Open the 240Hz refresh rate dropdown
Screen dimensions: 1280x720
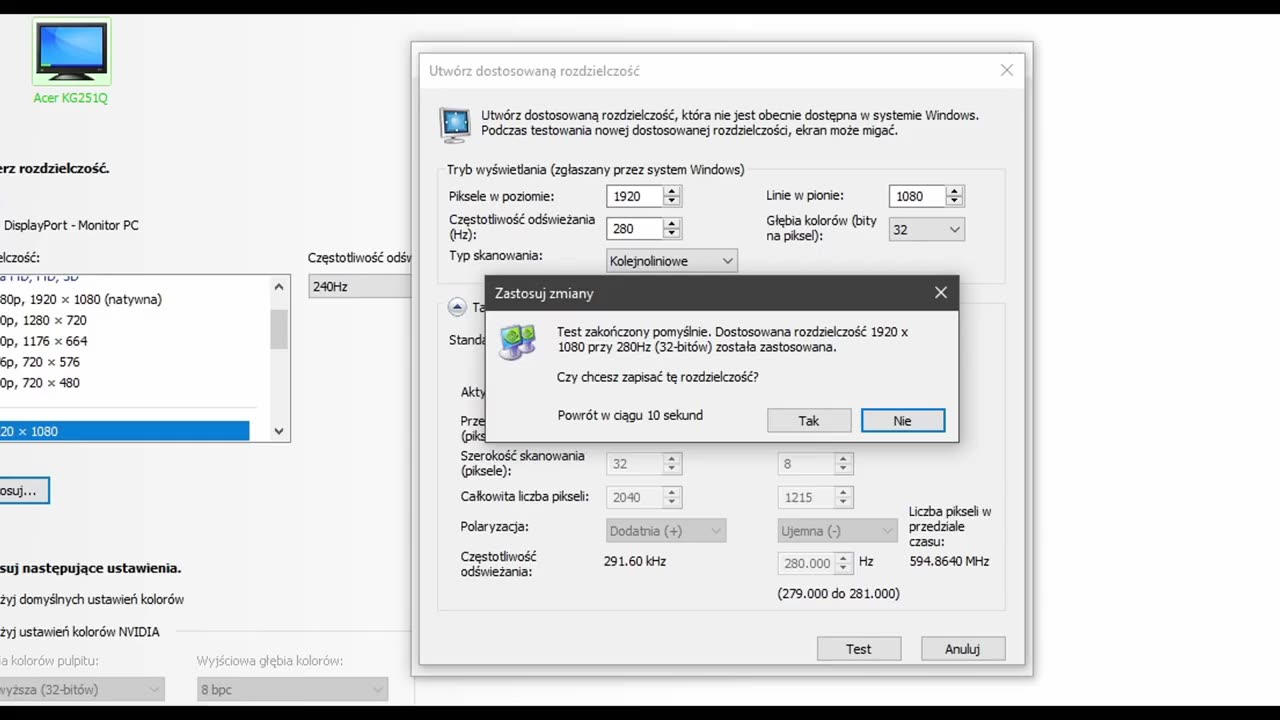pyautogui.click(x=360, y=286)
